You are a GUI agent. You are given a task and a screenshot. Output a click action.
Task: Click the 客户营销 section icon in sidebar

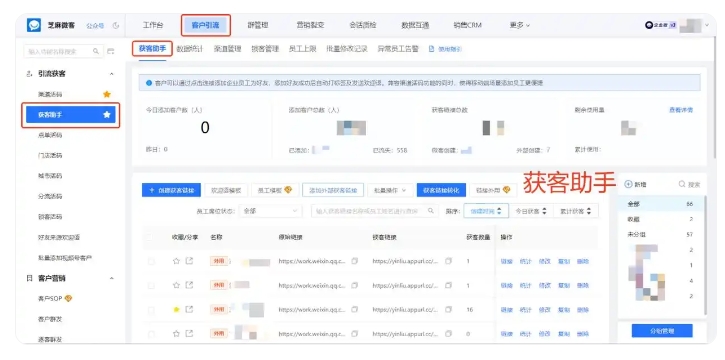pos(30,279)
